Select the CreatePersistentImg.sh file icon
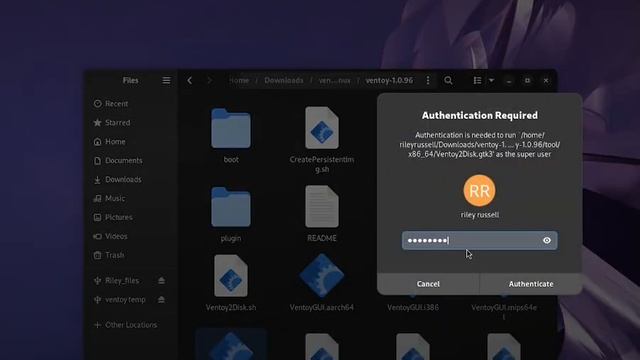640x360 pixels. coord(322,128)
